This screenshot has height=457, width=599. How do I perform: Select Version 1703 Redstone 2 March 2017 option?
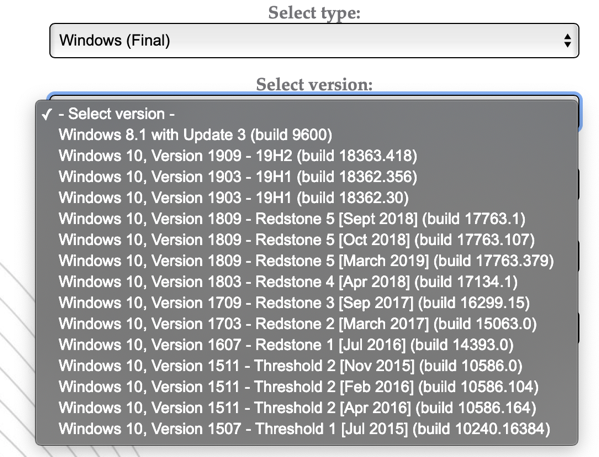307,324
